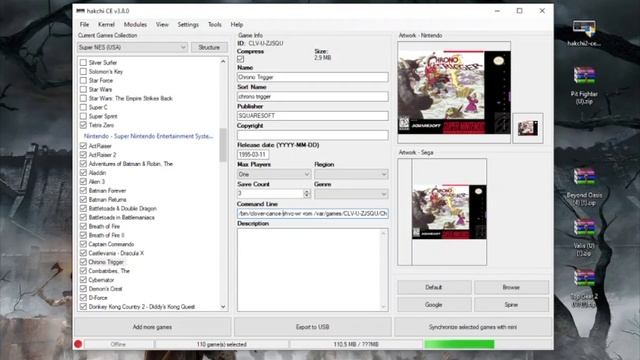The image size is (640, 360).
Task: Open the Genre dropdown
Action: [x=351, y=194]
